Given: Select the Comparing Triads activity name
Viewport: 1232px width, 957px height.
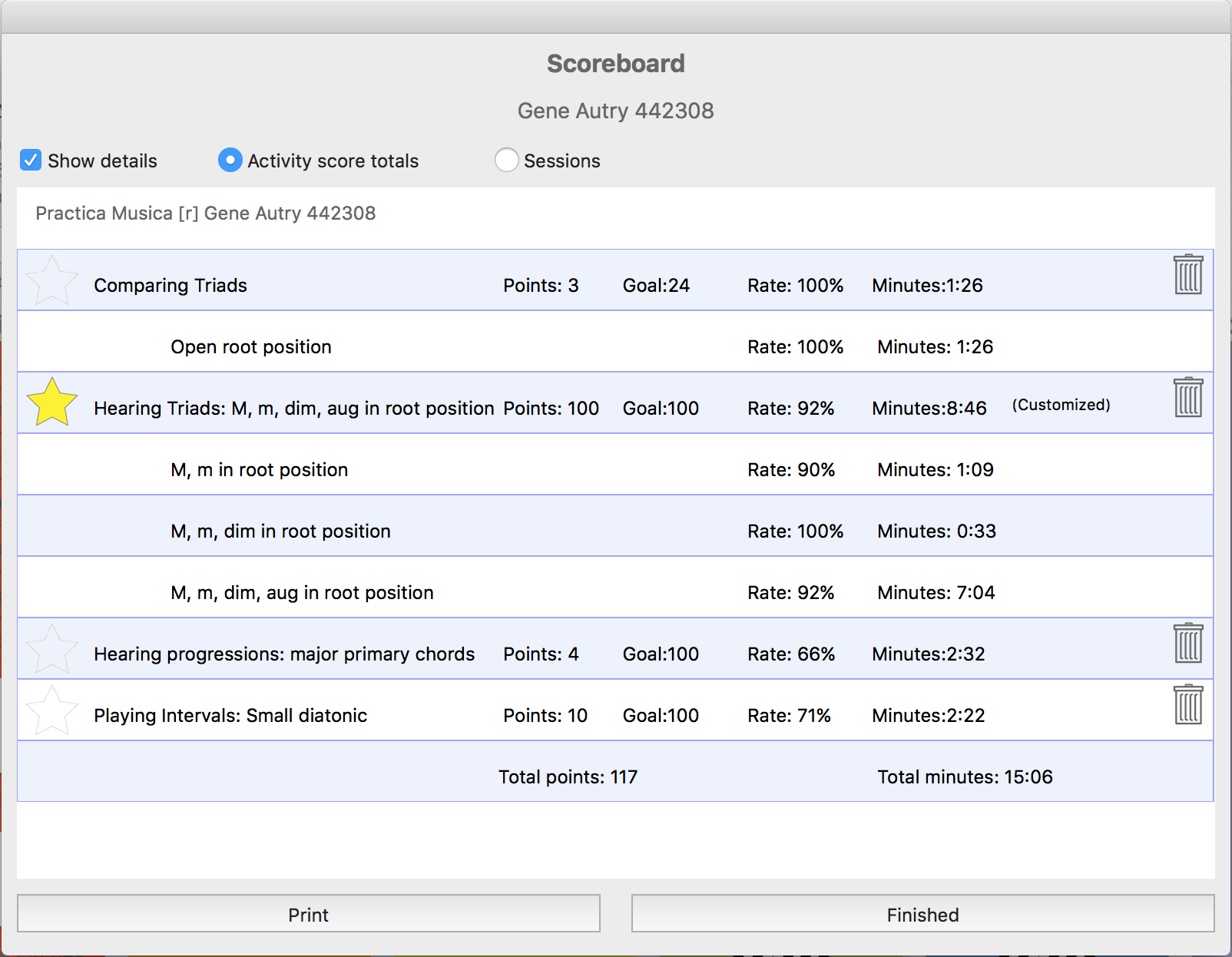Looking at the screenshot, I should 171,286.
